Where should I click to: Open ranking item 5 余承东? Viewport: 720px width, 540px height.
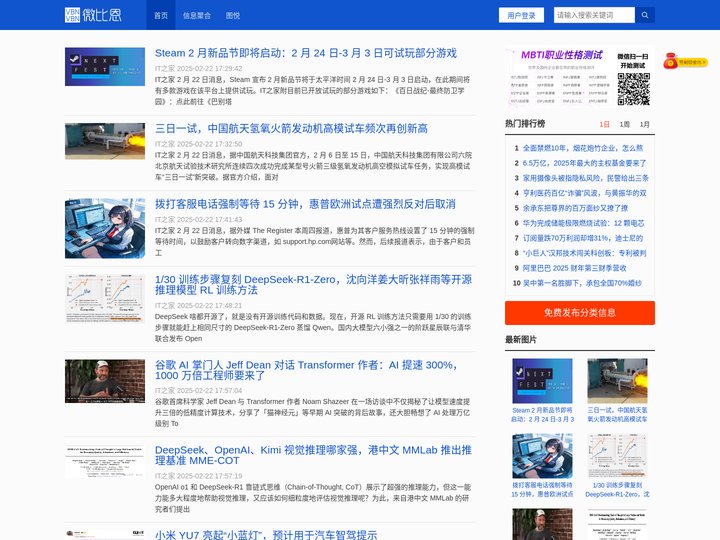point(575,208)
